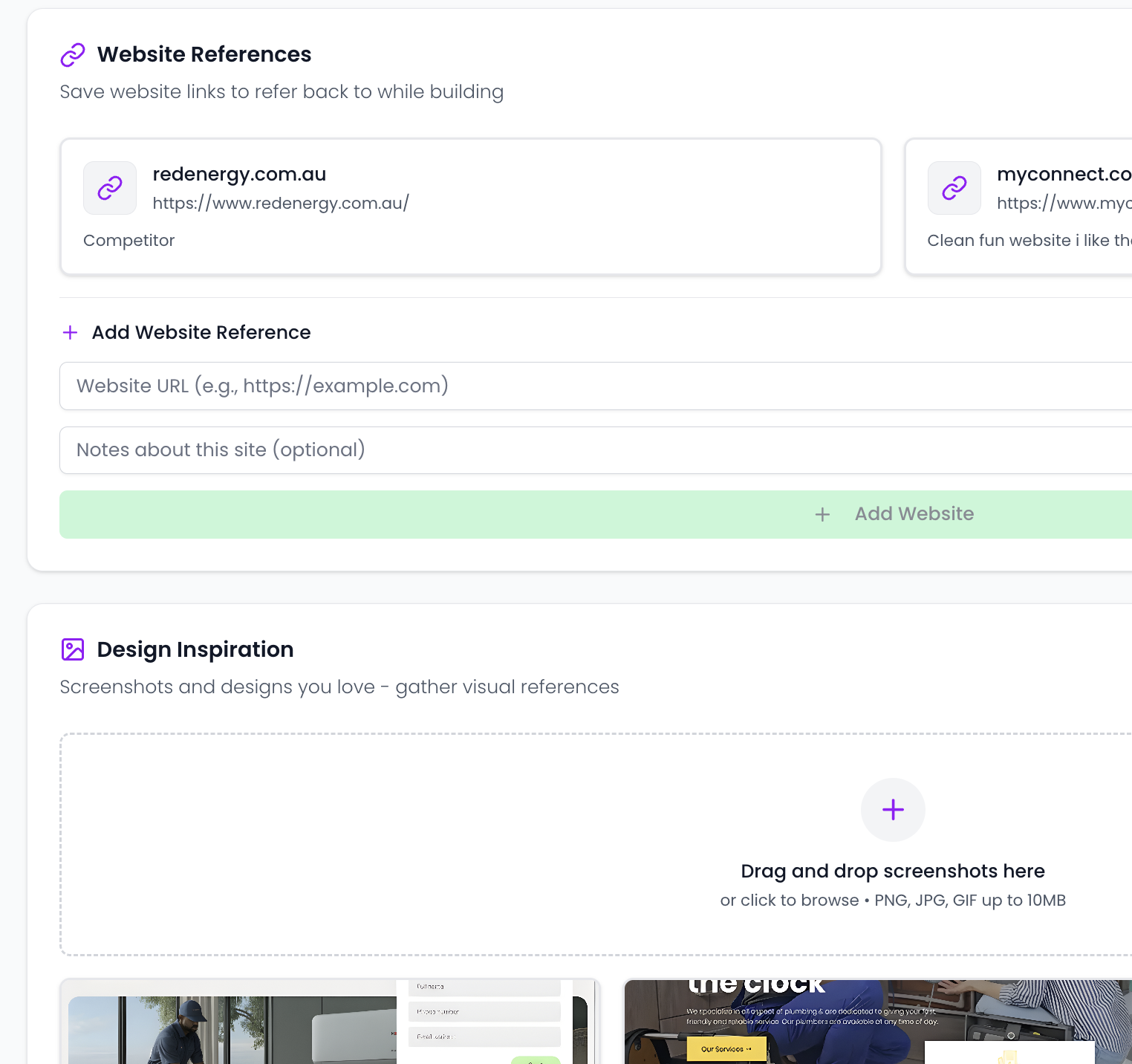Image resolution: width=1132 pixels, height=1064 pixels.
Task: Click the link icon on myconnect card
Action: click(x=954, y=188)
